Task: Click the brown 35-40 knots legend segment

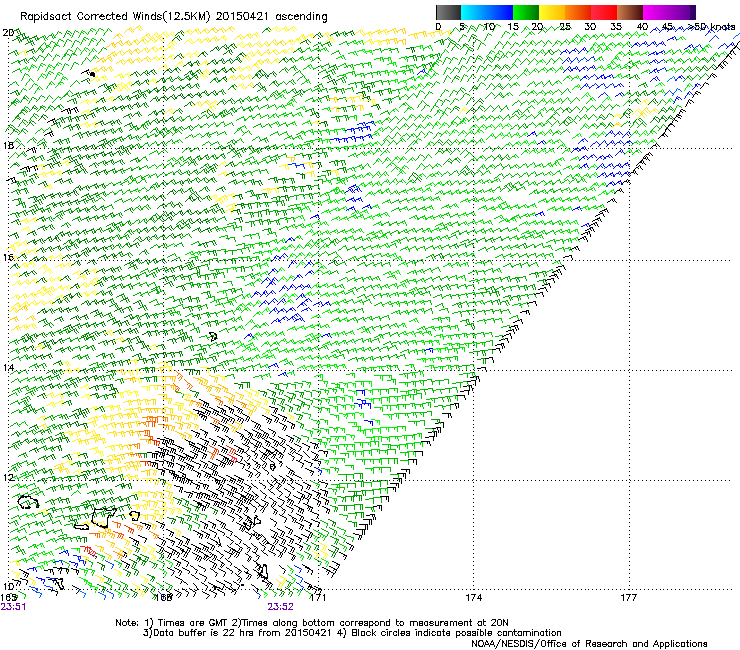Action: 630,12
